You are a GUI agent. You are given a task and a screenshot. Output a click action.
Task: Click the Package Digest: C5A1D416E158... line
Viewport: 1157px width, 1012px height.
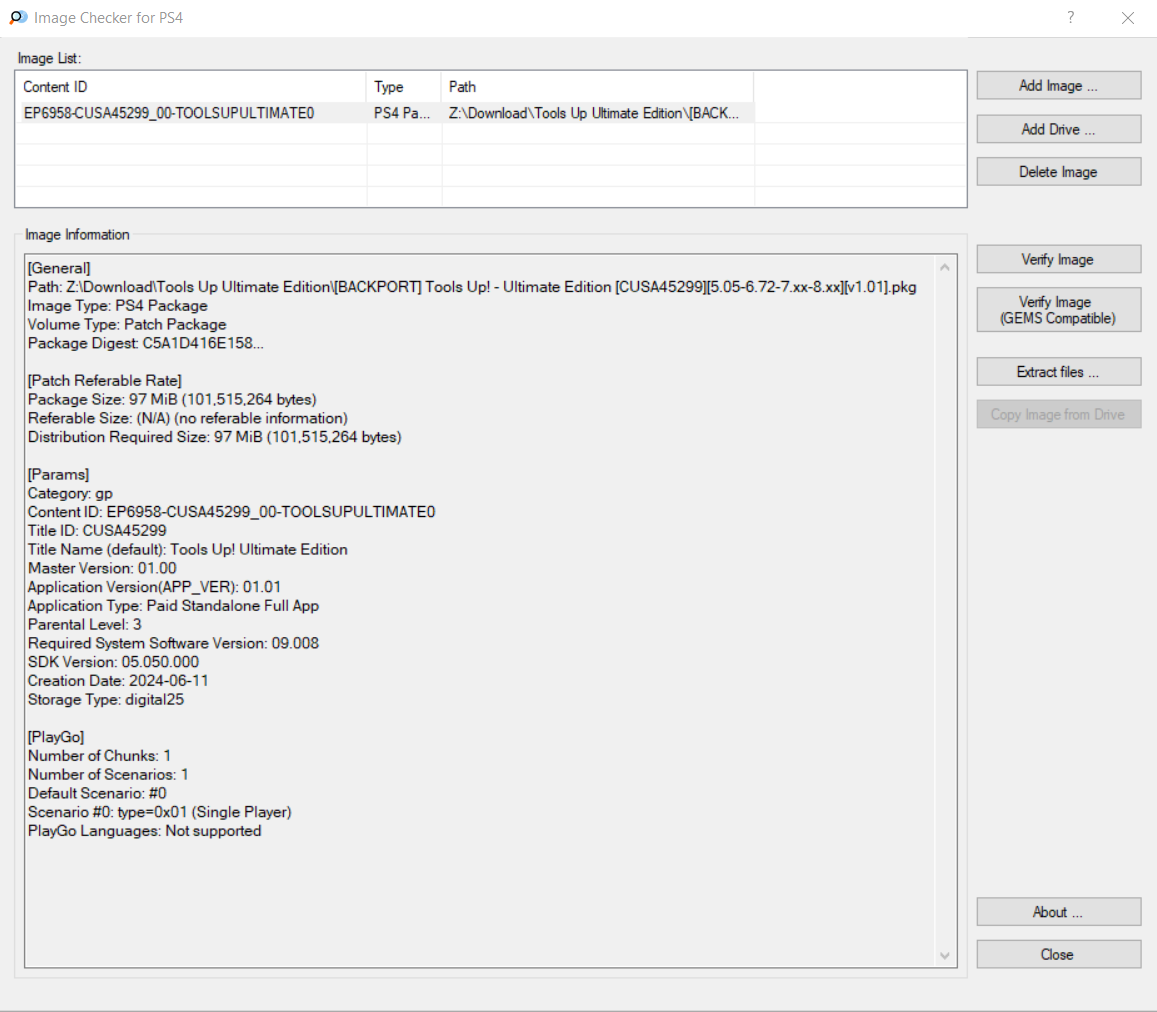145,343
